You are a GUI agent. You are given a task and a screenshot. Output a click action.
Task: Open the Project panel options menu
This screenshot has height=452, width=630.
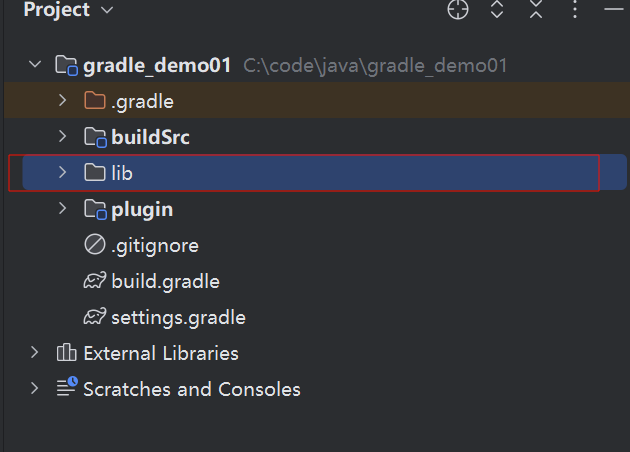point(575,9)
